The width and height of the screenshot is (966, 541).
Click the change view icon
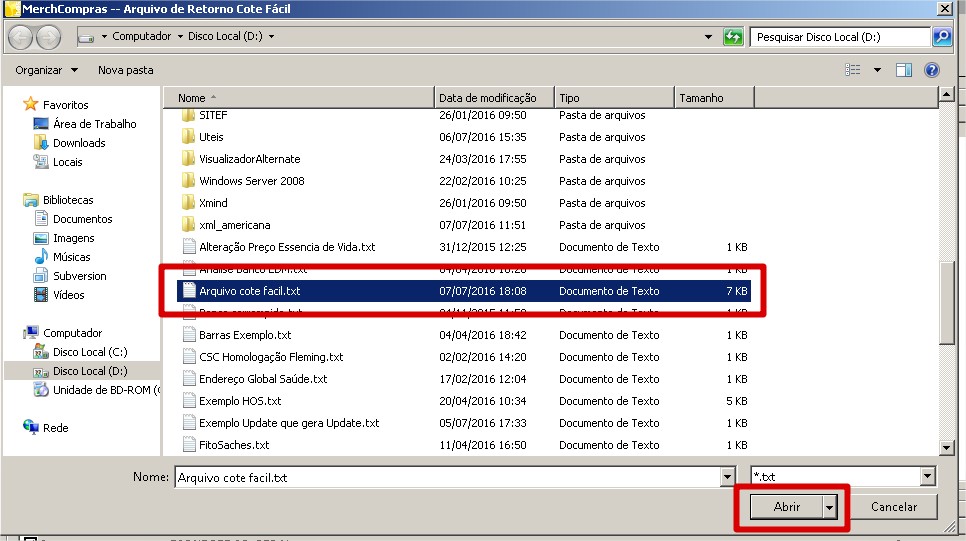tap(853, 70)
